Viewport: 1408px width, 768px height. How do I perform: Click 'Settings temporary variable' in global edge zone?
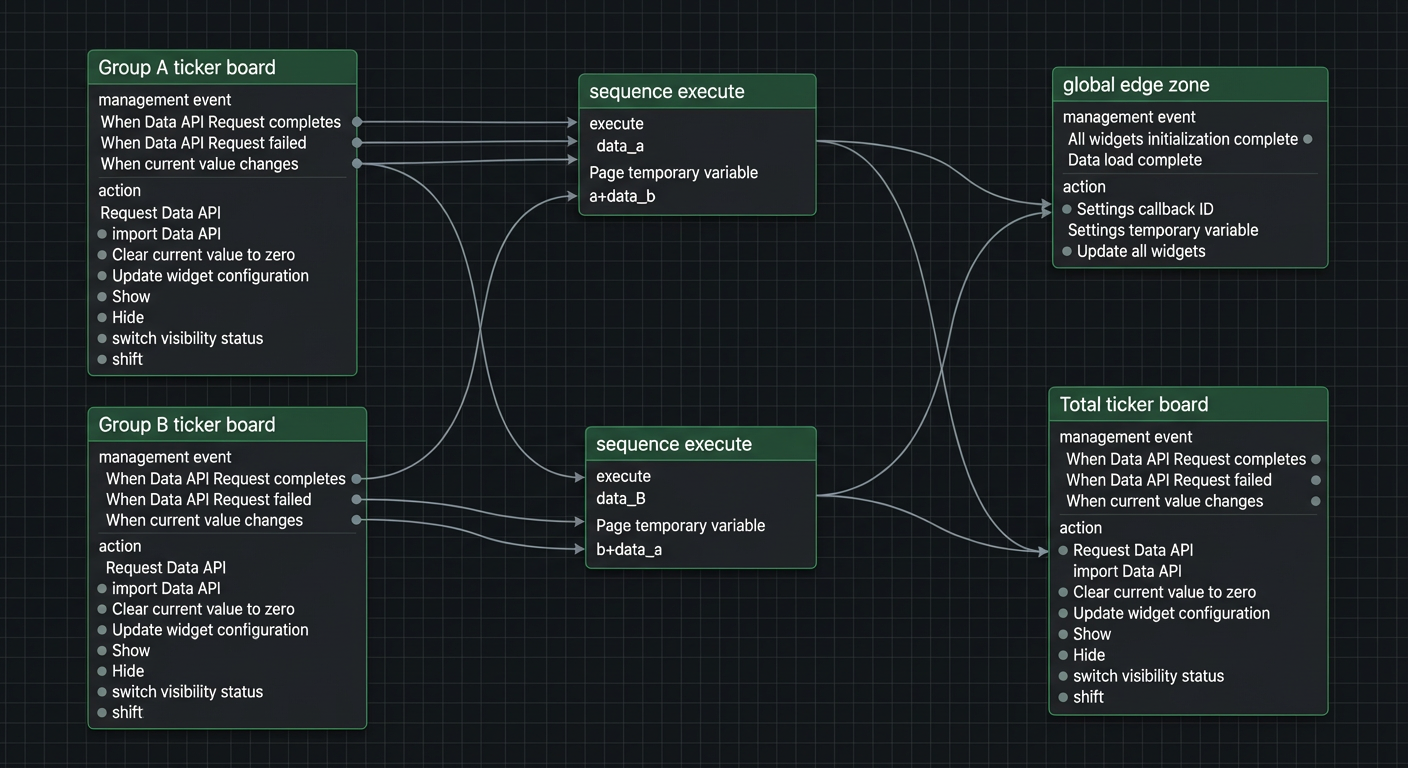(x=1163, y=230)
